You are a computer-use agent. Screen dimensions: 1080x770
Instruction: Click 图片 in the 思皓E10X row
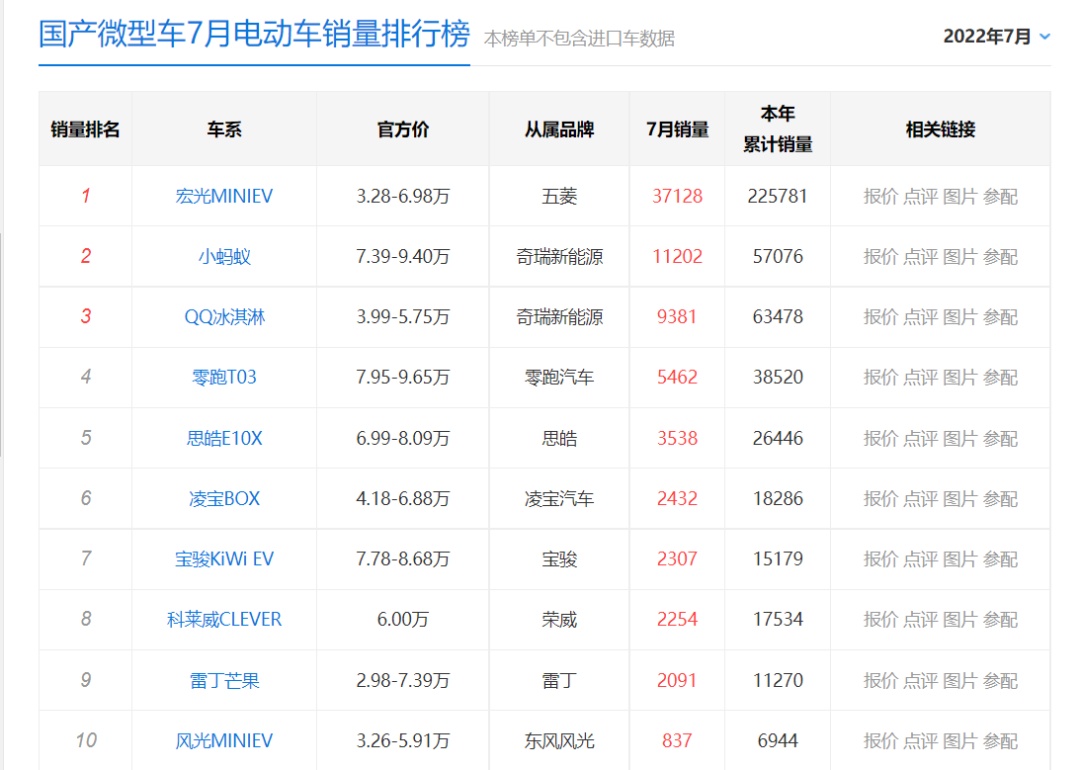pos(960,438)
